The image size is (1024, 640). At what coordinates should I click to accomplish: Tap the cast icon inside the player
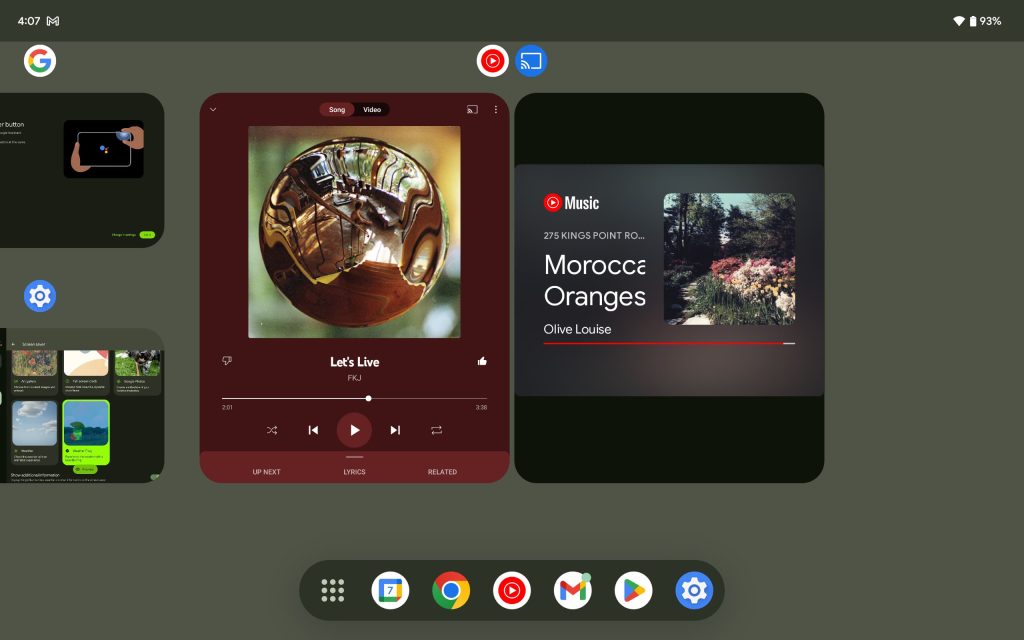pyautogui.click(x=472, y=110)
